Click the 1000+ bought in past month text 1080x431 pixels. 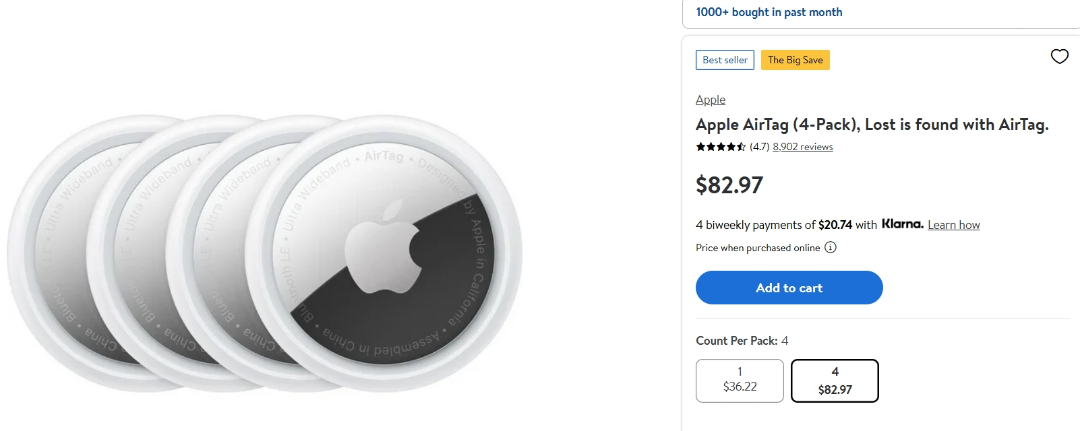tap(769, 12)
